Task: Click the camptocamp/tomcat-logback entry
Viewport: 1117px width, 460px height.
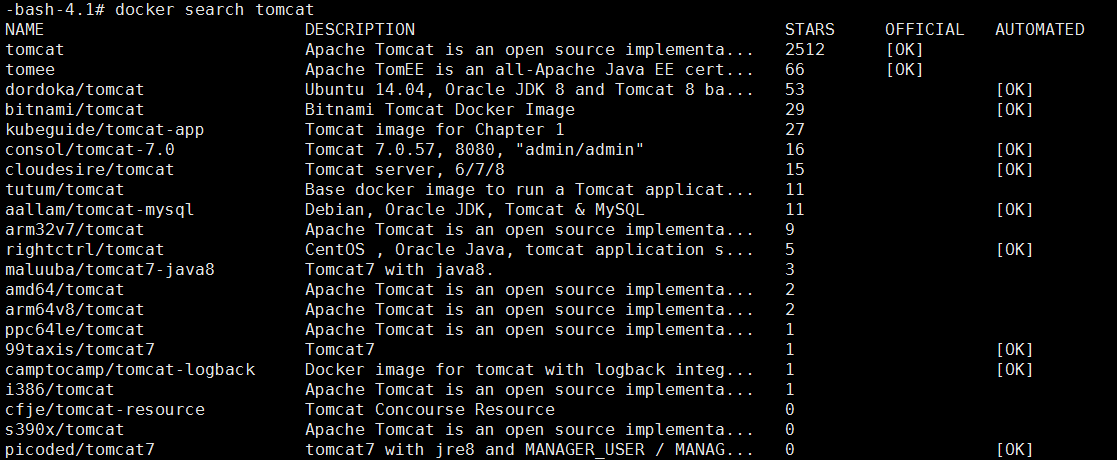Action: click(x=130, y=370)
